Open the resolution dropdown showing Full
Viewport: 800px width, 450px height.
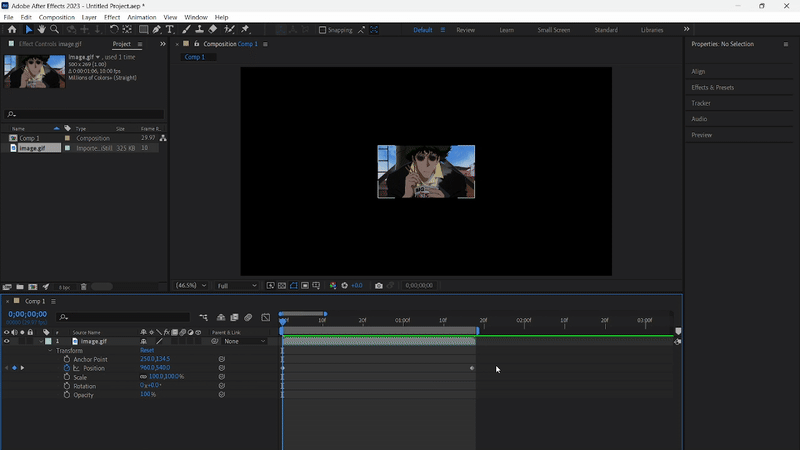coord(237,286)
